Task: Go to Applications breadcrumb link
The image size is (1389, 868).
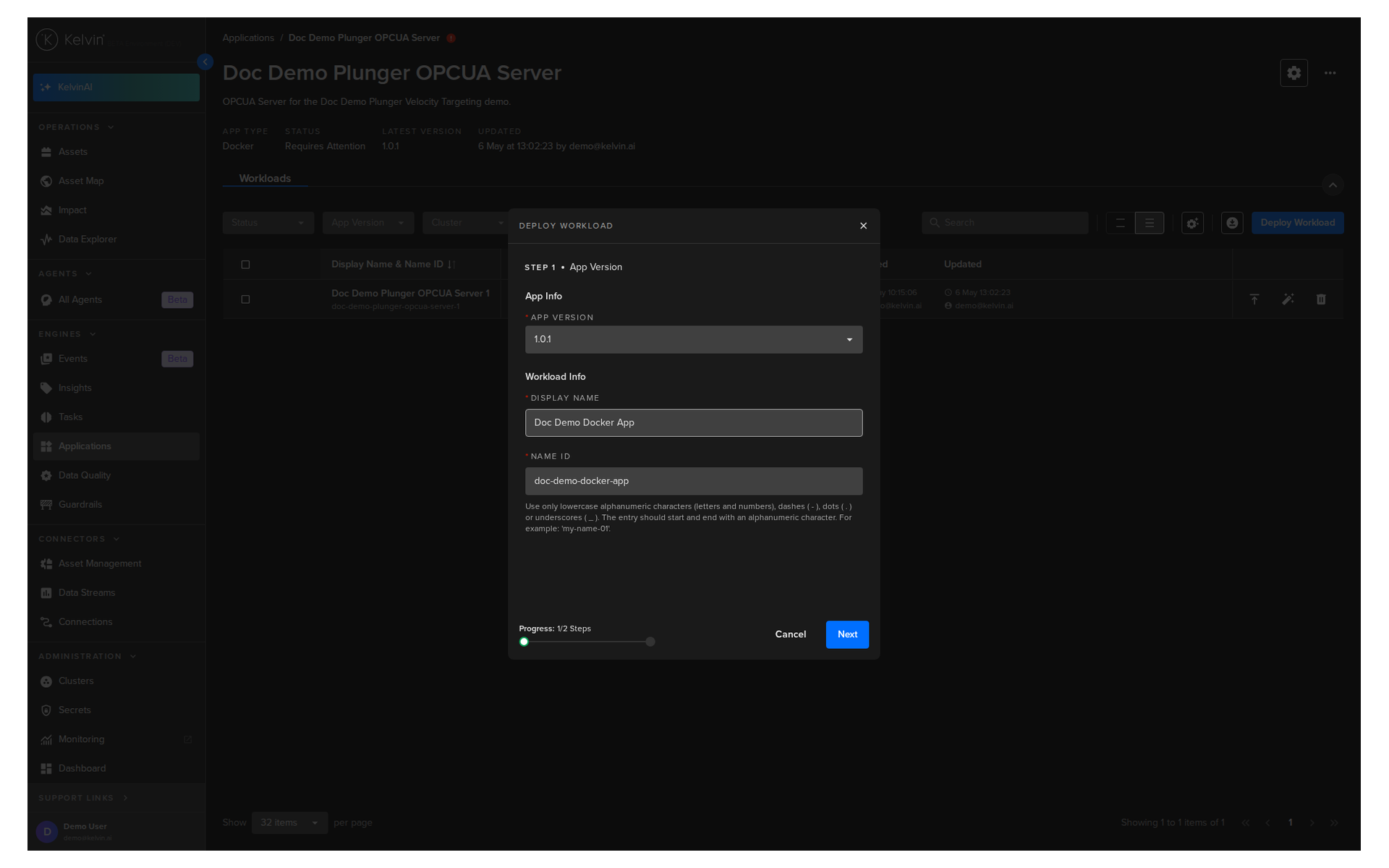Action: [248, 38]
